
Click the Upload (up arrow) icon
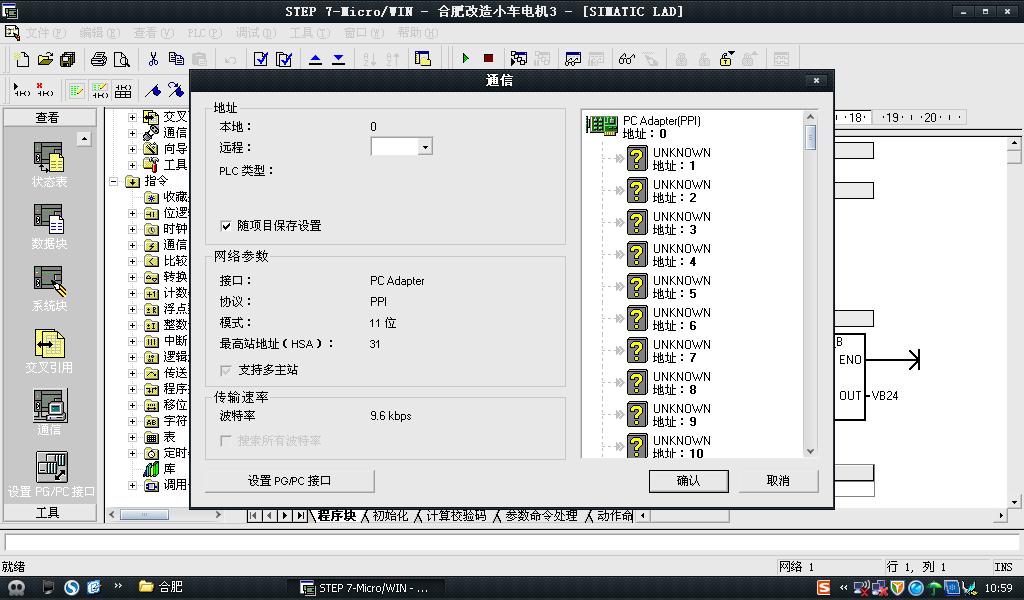pyautogui.click(x=315, y=59)
